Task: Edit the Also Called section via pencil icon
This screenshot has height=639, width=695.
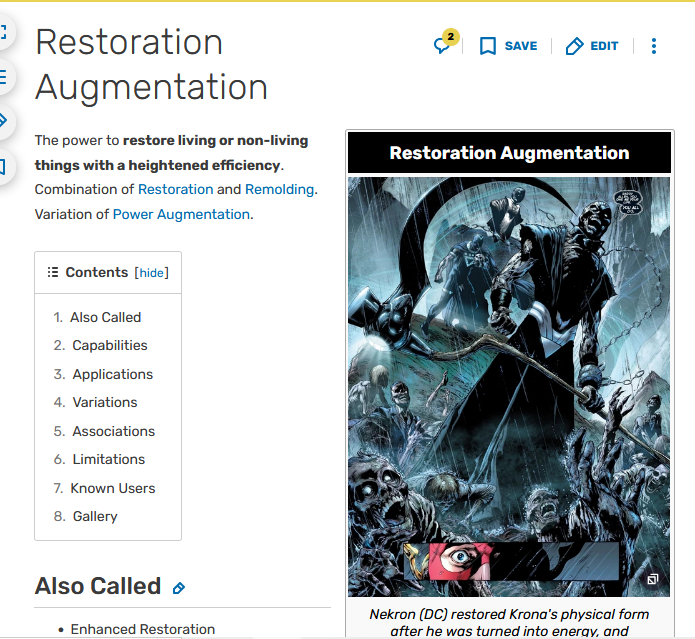Action: [179, 588]
